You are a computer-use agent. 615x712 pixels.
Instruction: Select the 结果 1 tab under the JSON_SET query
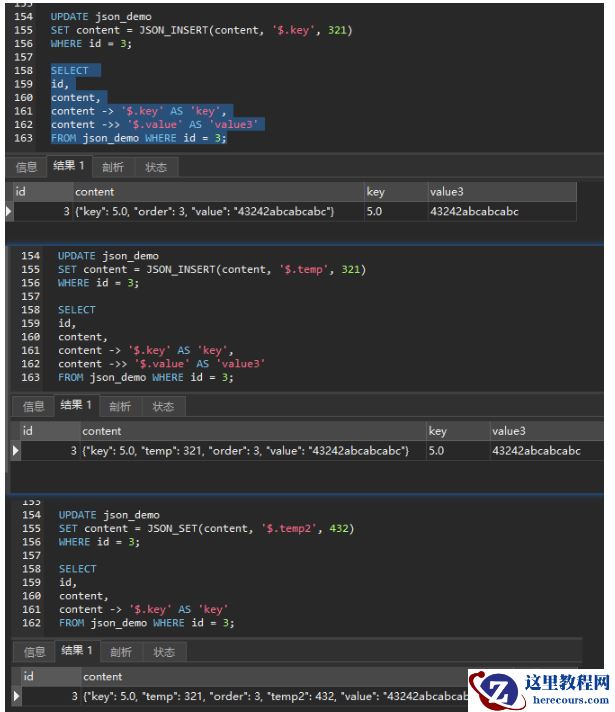click(x=77, y=651)
